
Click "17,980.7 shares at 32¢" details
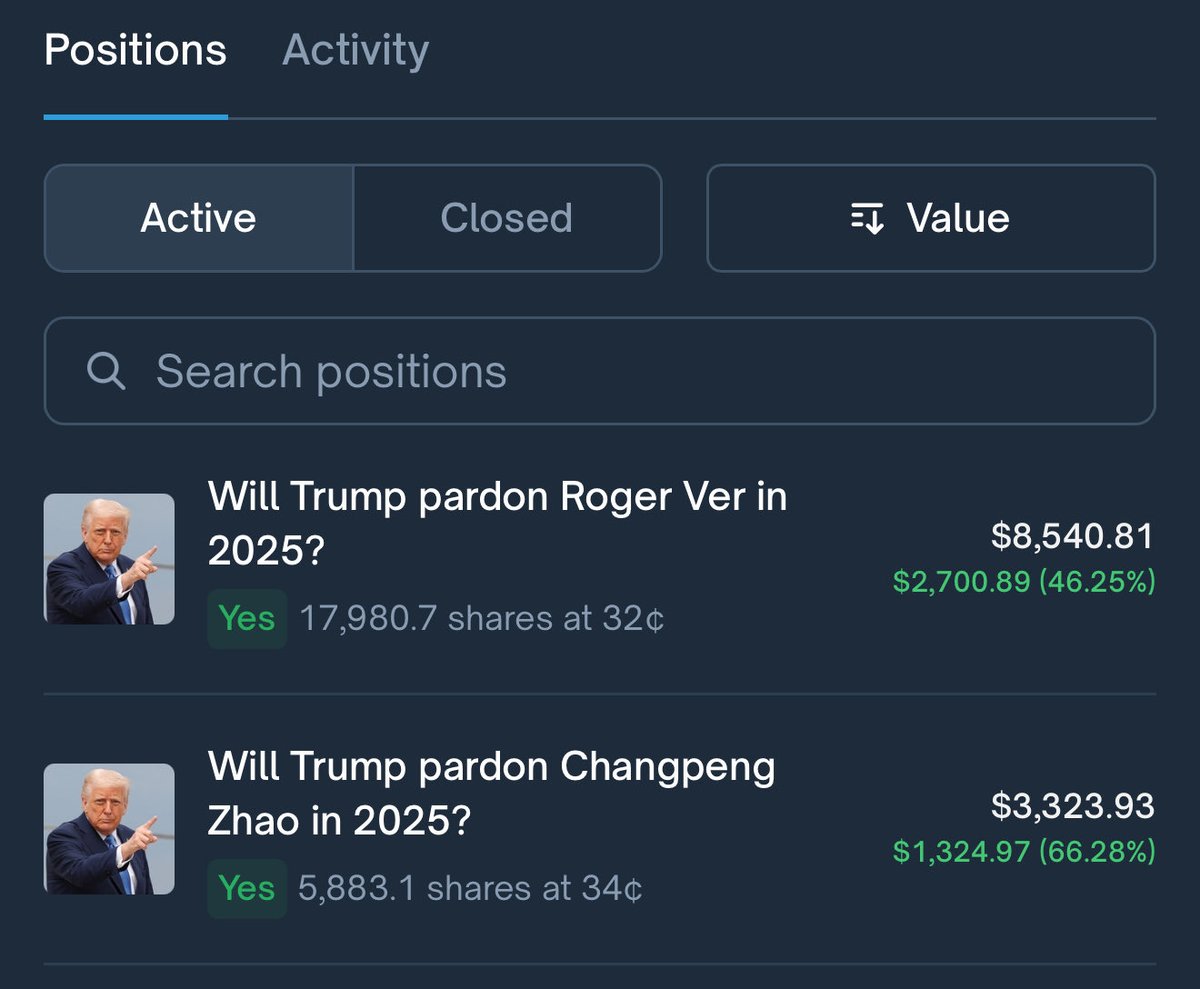coord(482,620)
